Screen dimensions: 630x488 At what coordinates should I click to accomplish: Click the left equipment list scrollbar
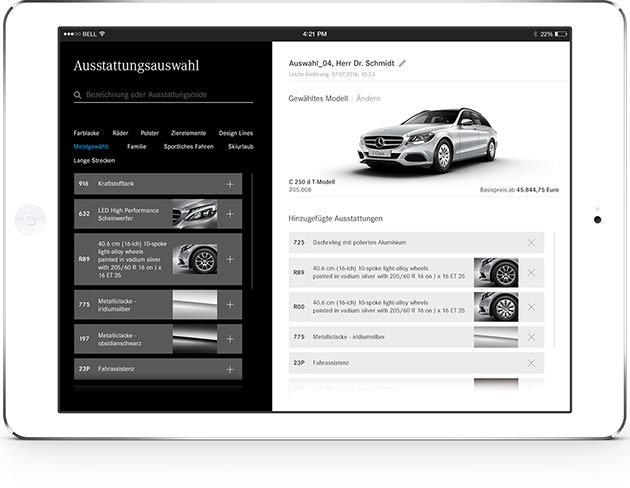click(252, 231)
